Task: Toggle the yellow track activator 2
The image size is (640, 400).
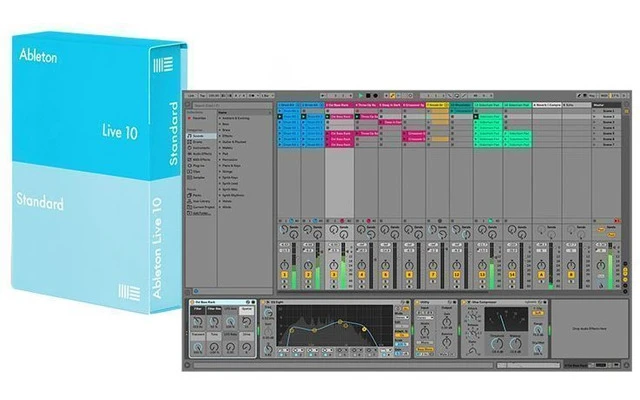Action: coord(309,275)
